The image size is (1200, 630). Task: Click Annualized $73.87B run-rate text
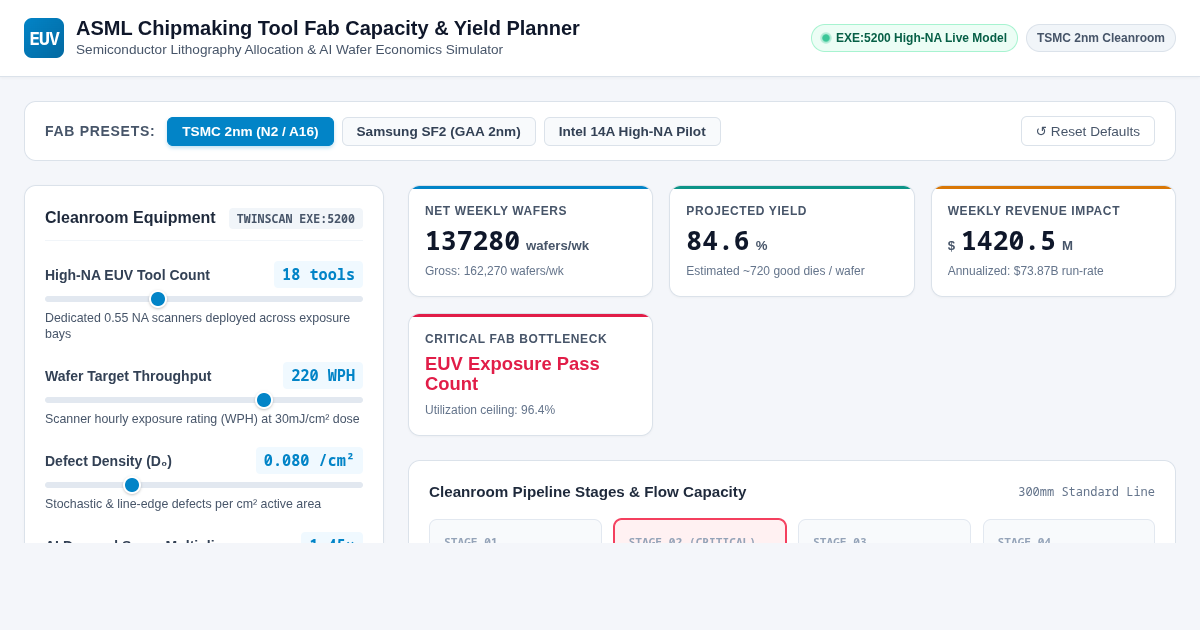[x=1026, y=271]
